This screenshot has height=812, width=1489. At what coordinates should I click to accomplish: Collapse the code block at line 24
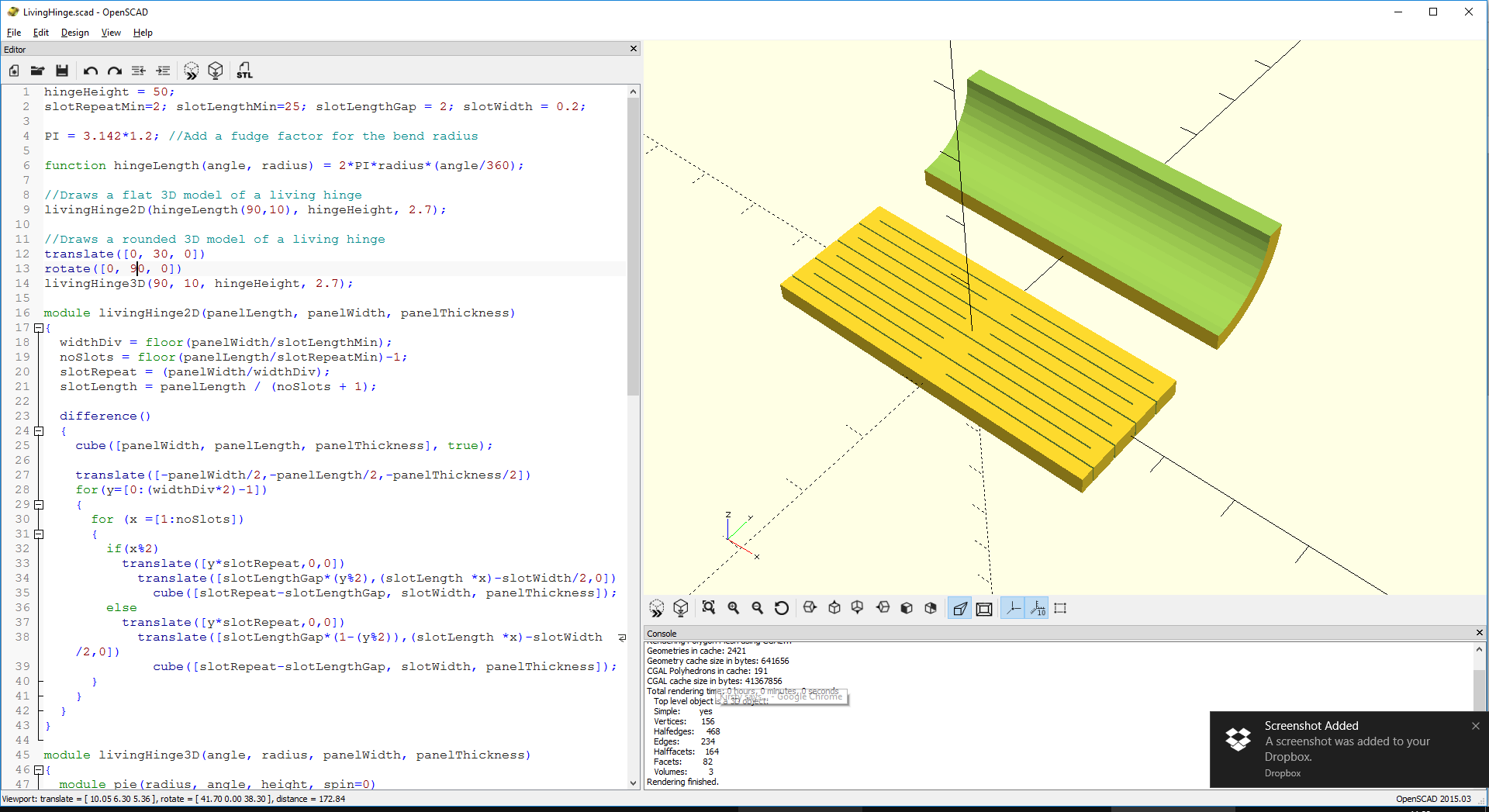coord(39,431)
